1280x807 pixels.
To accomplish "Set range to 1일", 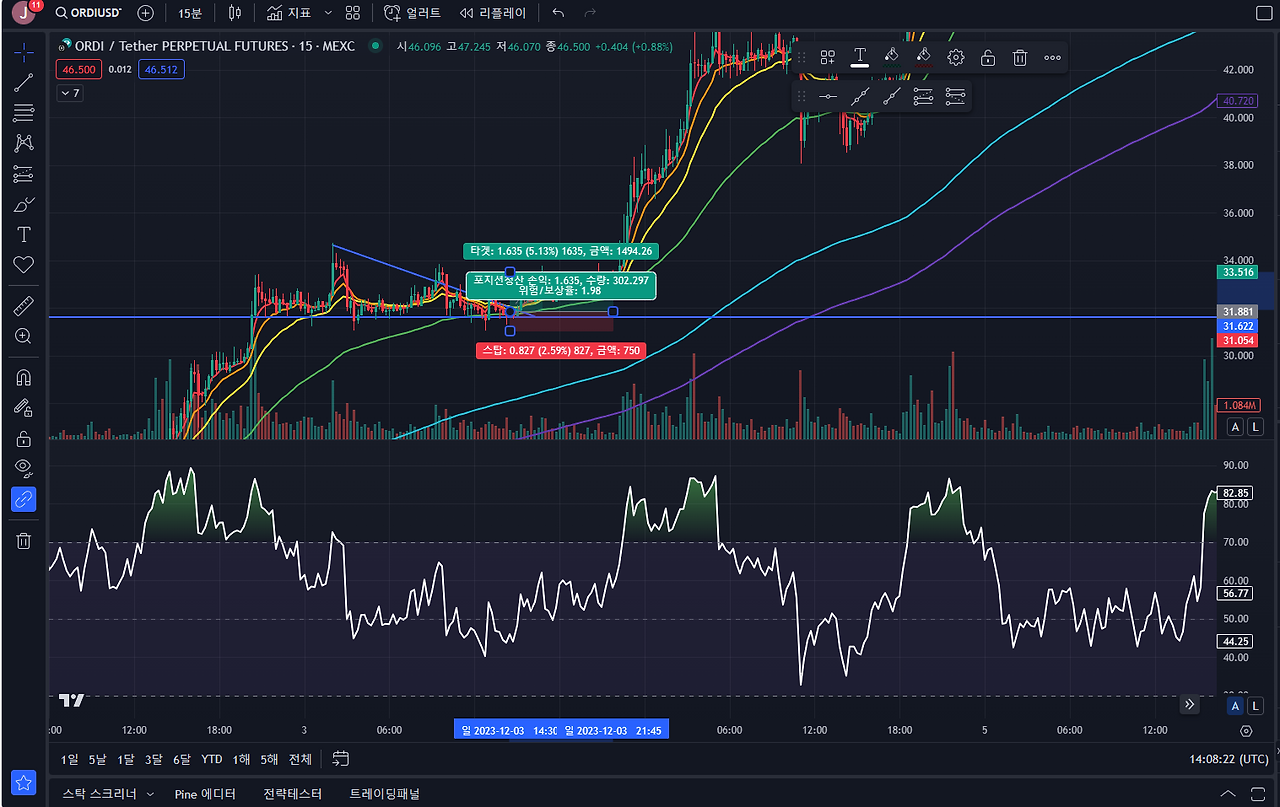I will 69,759.
